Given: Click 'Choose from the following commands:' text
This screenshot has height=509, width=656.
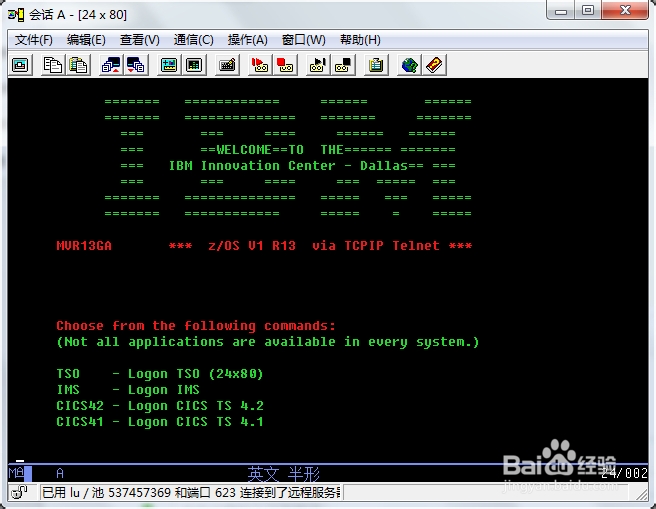Looking at the screenshot, I should [196, 325].
